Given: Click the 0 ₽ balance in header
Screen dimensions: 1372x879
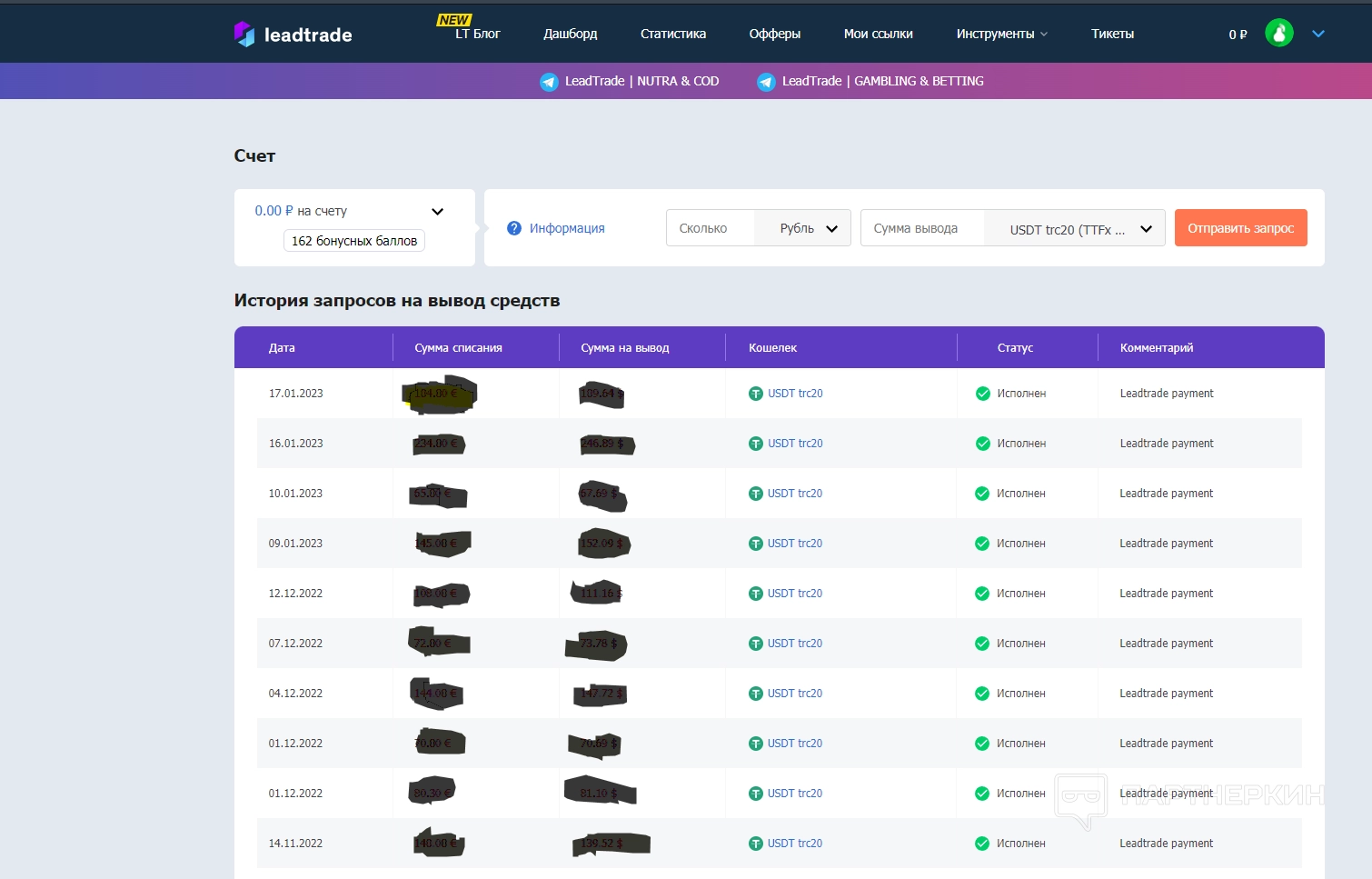Looking at the screenshot, I should pos(1238,35).
